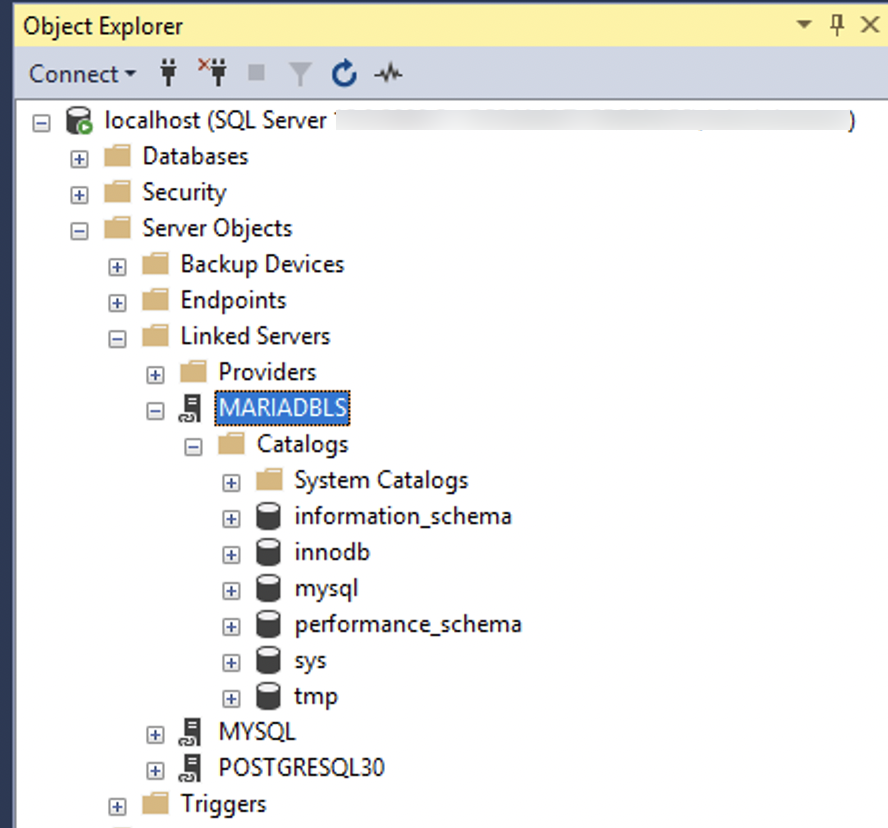
Task: Open the Object Explorer window position dropdown arrow
Action: (x=804, y=26)
